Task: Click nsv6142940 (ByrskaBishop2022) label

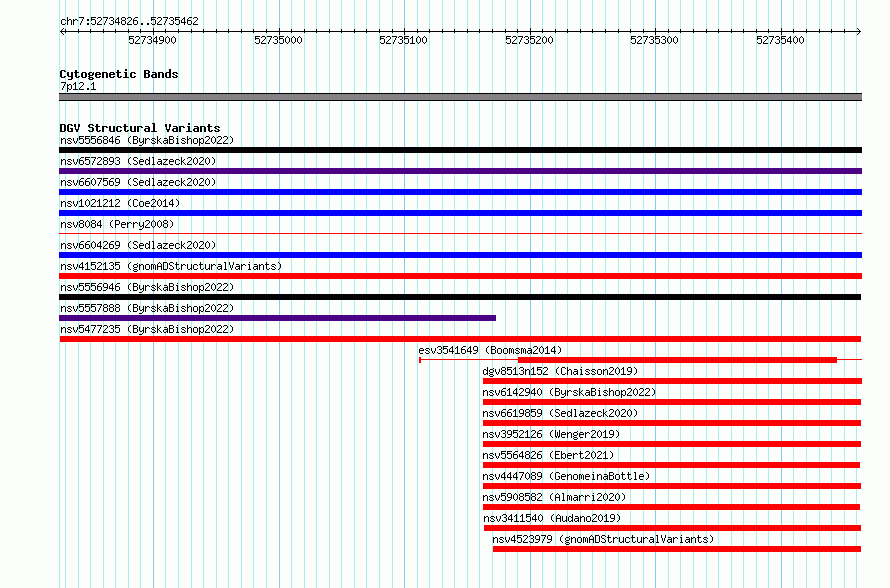Action: [569, 392]
